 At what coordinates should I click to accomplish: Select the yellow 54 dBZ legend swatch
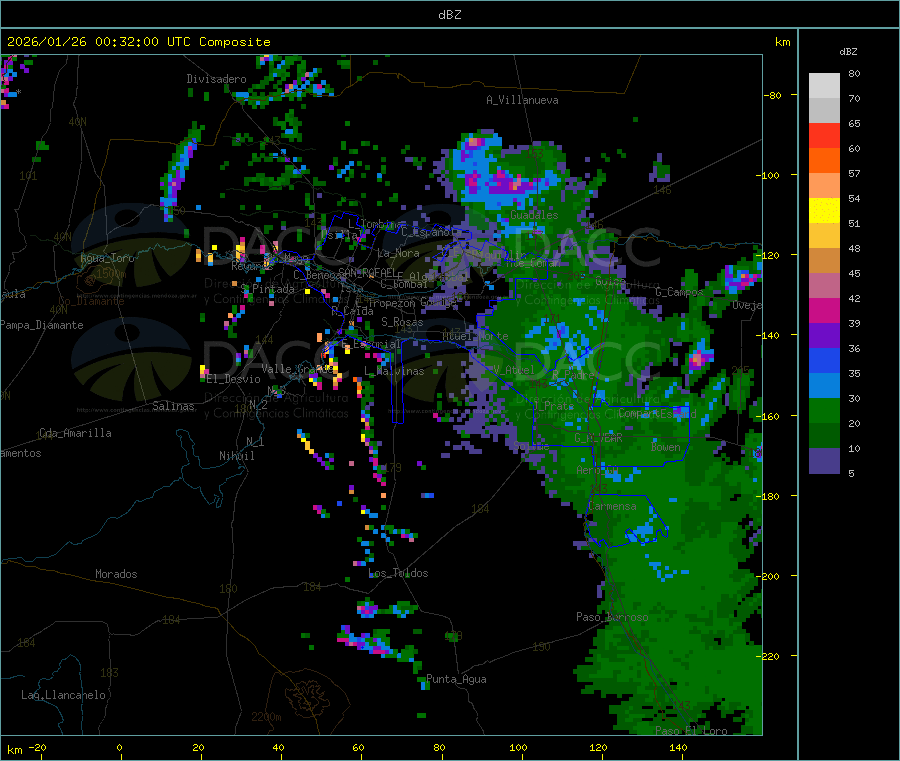pyautogui.click(x=824, y=211)
